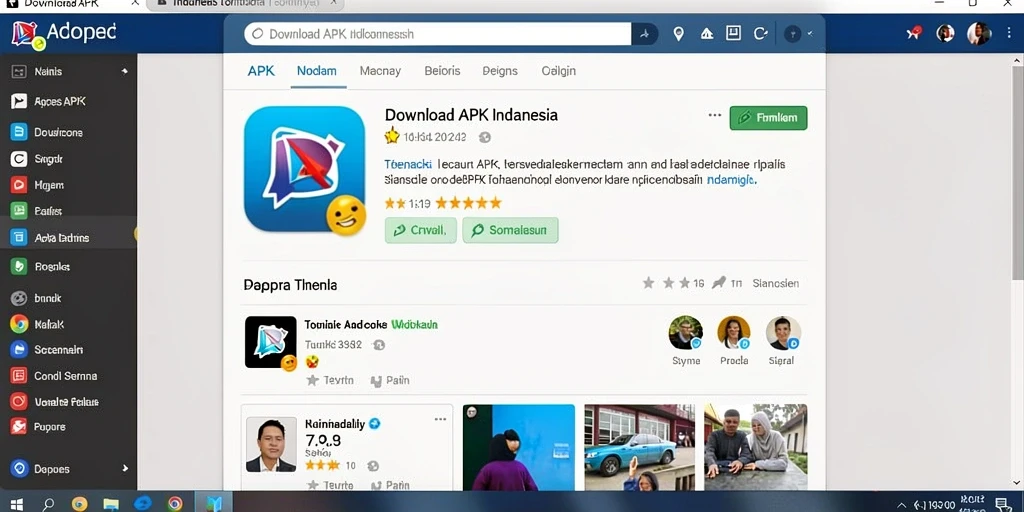1024x512 pixels.
Task: Open the Condl Sernna icon
Action: point(19,376)
